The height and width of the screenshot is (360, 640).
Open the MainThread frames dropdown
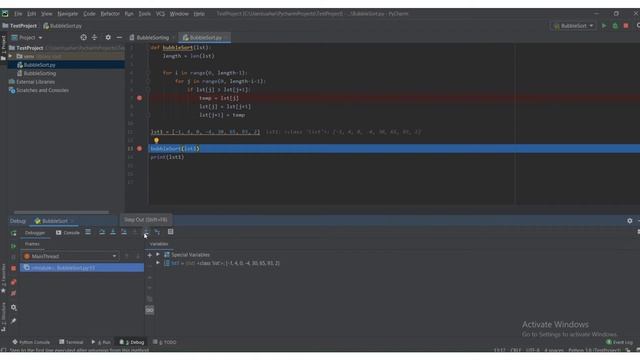[70, 256]
